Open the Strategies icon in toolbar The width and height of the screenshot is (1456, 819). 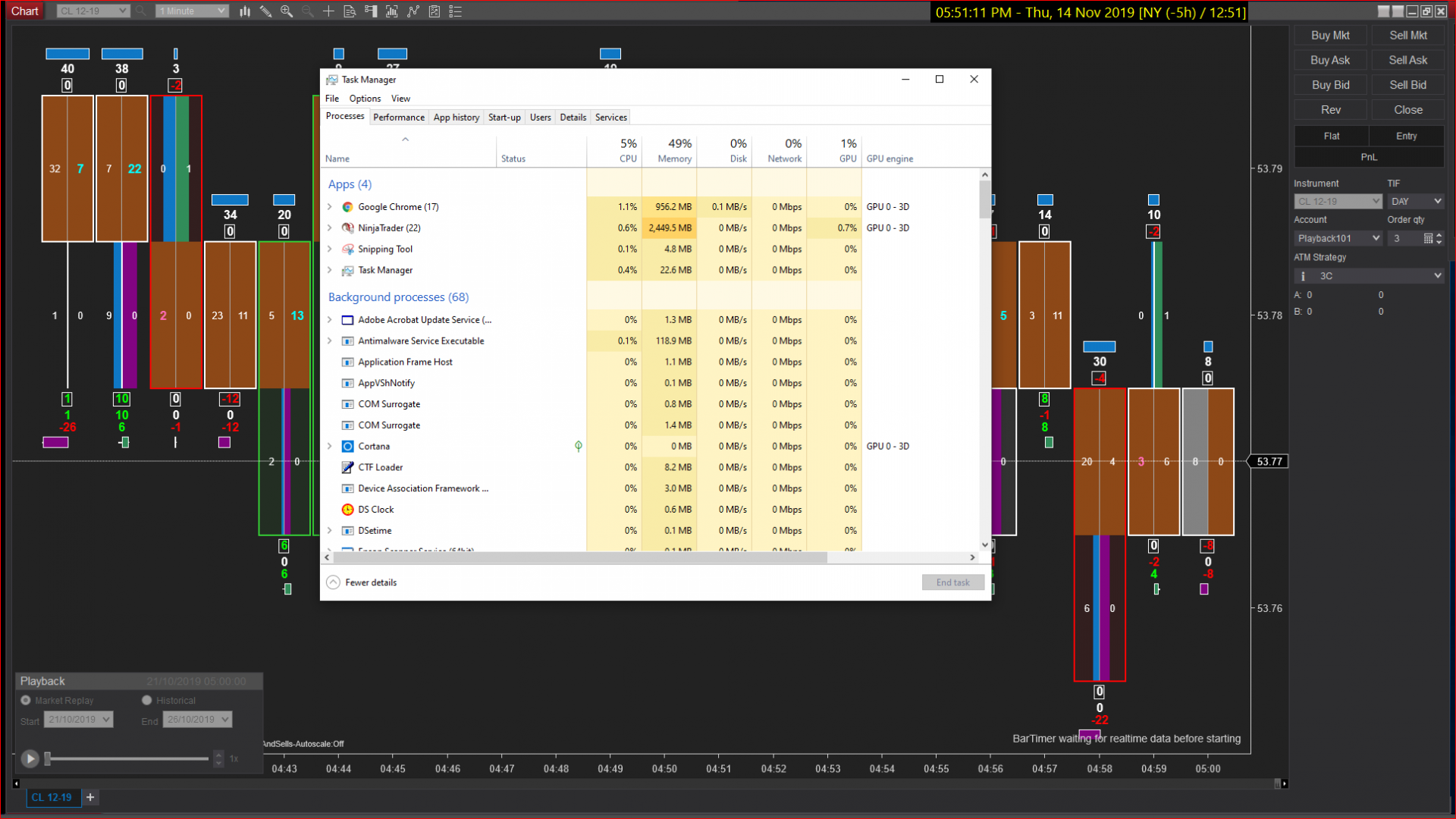[x=435, y=11]
